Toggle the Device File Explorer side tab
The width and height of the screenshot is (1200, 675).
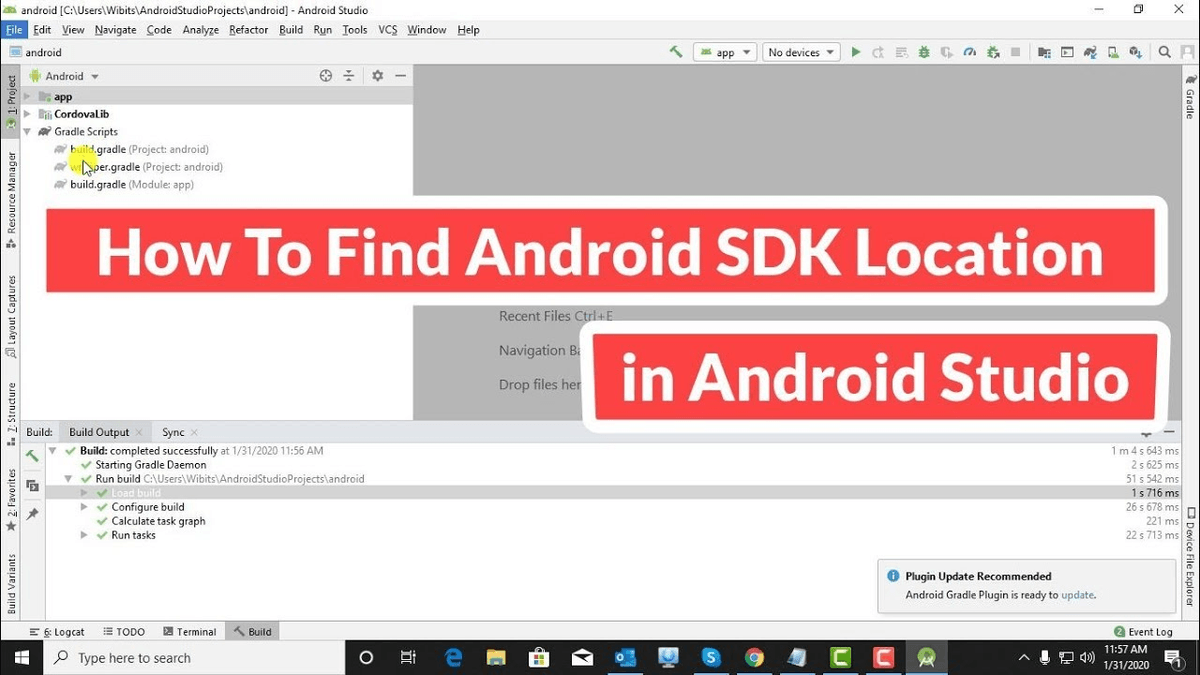point(1190,557)
